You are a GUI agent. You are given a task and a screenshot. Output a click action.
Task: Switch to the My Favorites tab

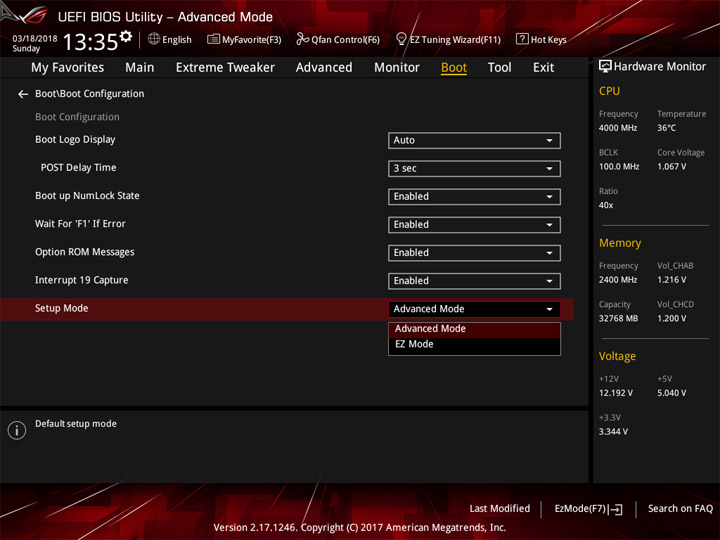[68, 68]
